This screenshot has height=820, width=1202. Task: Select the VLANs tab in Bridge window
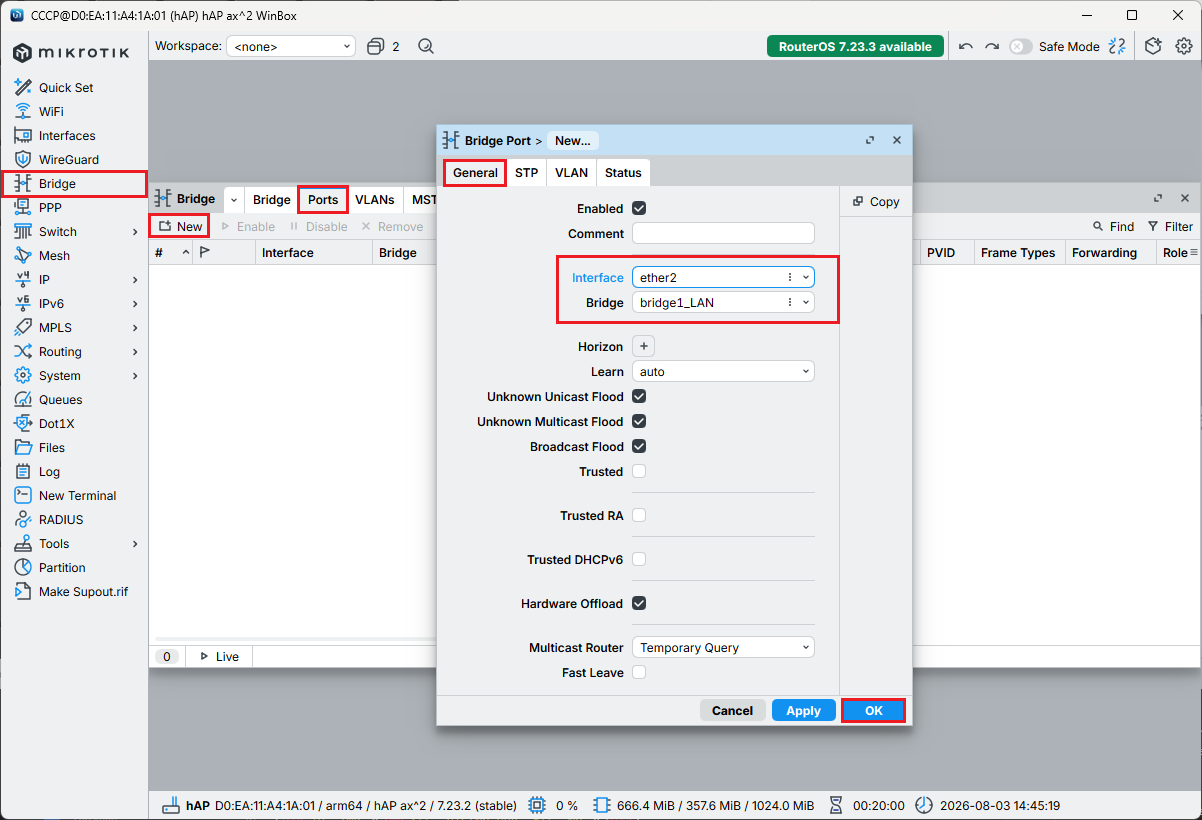coord(375,199)
